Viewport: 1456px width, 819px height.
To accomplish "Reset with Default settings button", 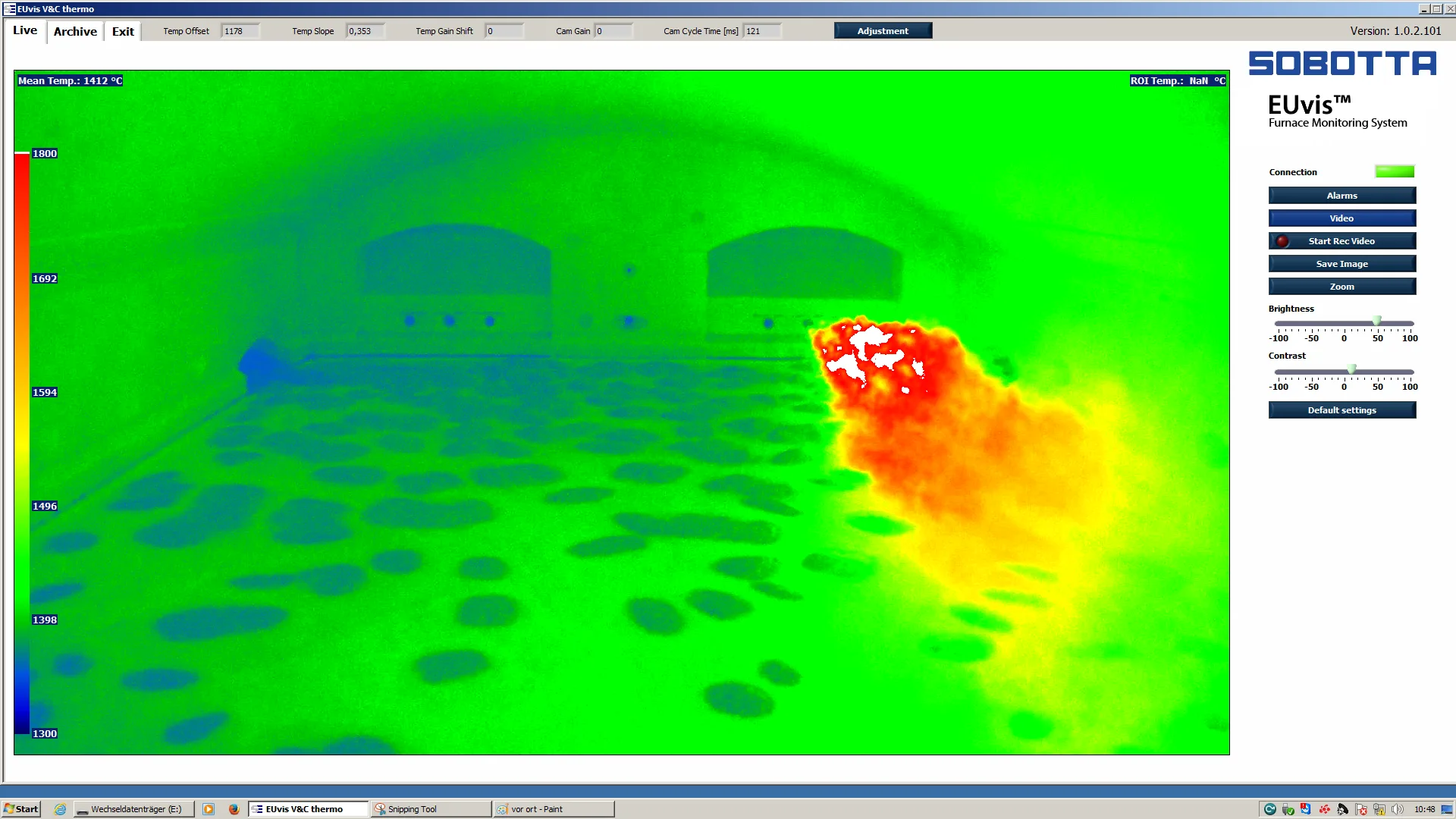I will click(1341, 410).
